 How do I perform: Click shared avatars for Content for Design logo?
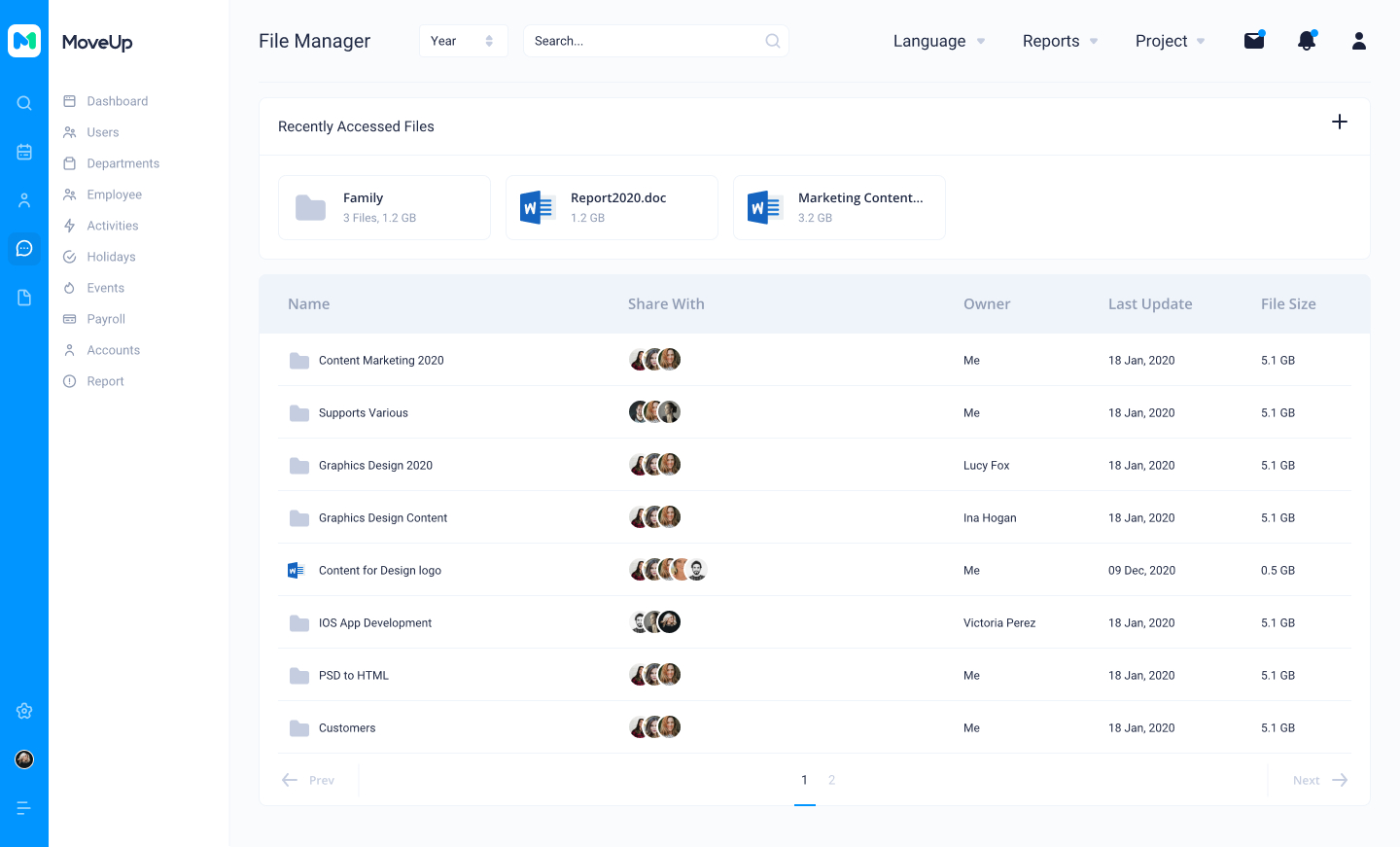coord(668,570)
